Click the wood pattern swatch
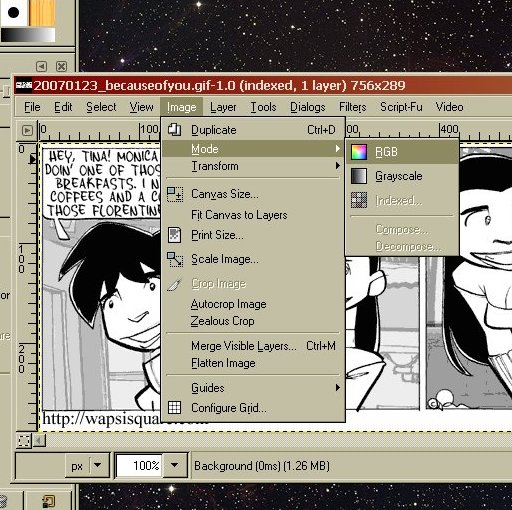This screenshot has width=512, height=510. pos(42,13)
